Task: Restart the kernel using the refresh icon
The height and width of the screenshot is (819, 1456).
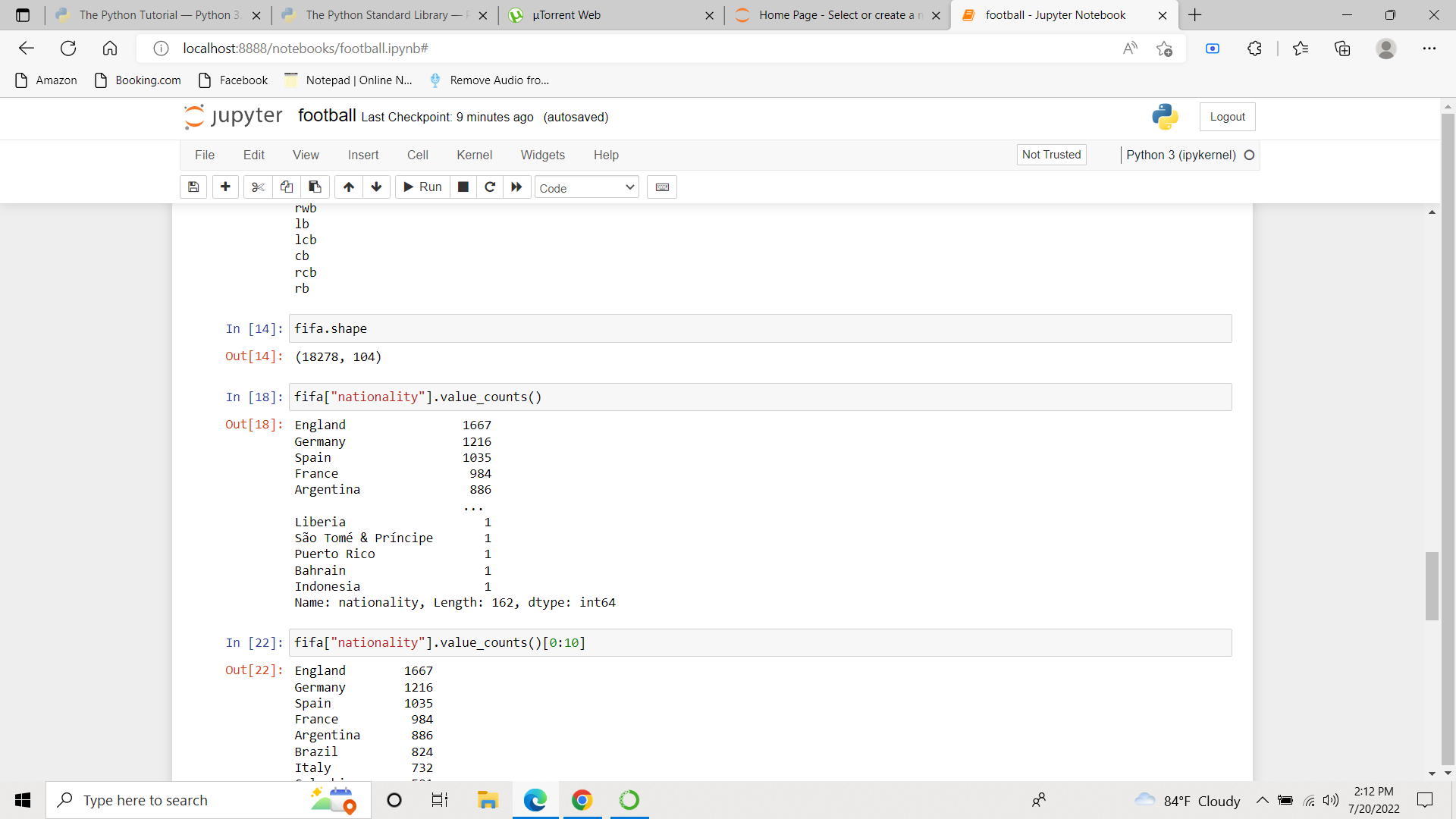Action: pyautogui.click(x=490, y=187)
